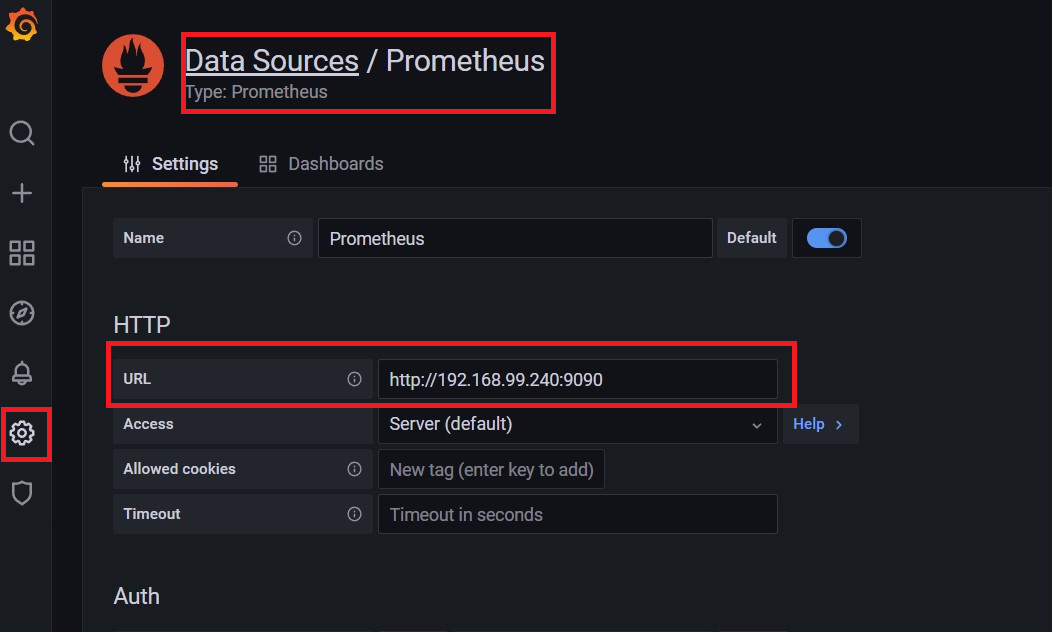Click the info icon next to URL

pos(354,379)
